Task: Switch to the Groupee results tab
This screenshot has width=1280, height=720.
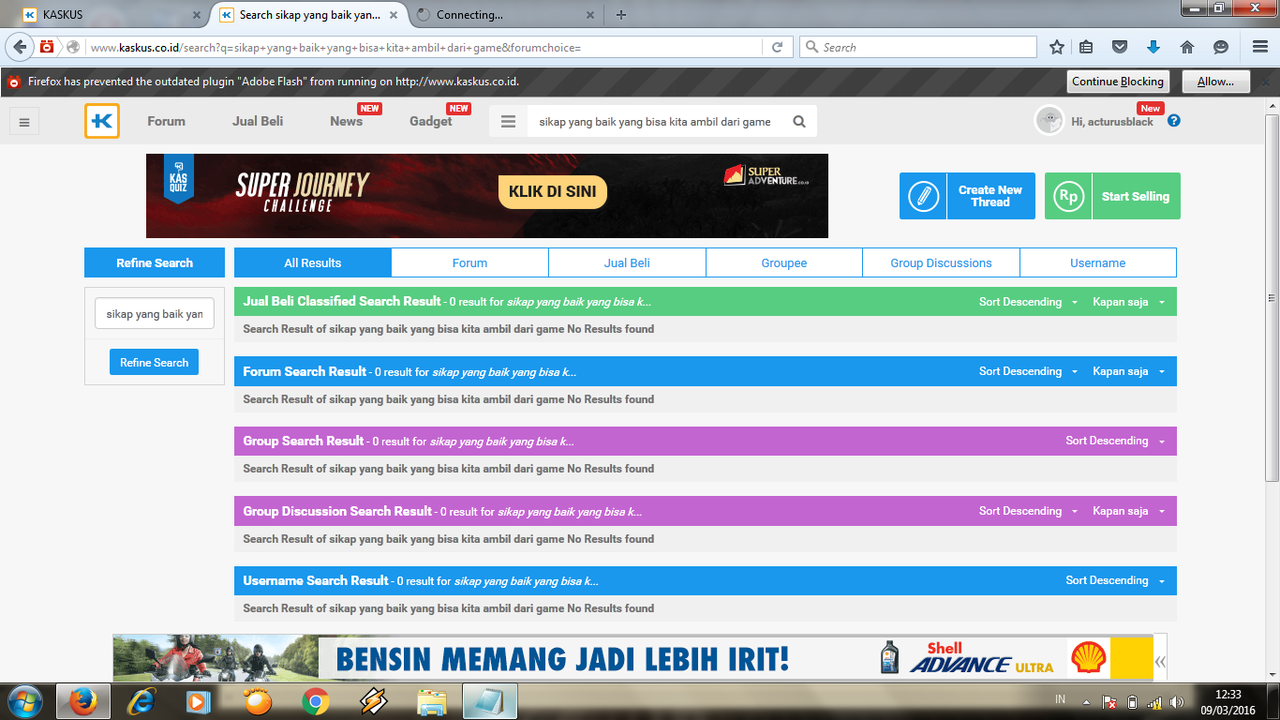Action: pos(784,263)
